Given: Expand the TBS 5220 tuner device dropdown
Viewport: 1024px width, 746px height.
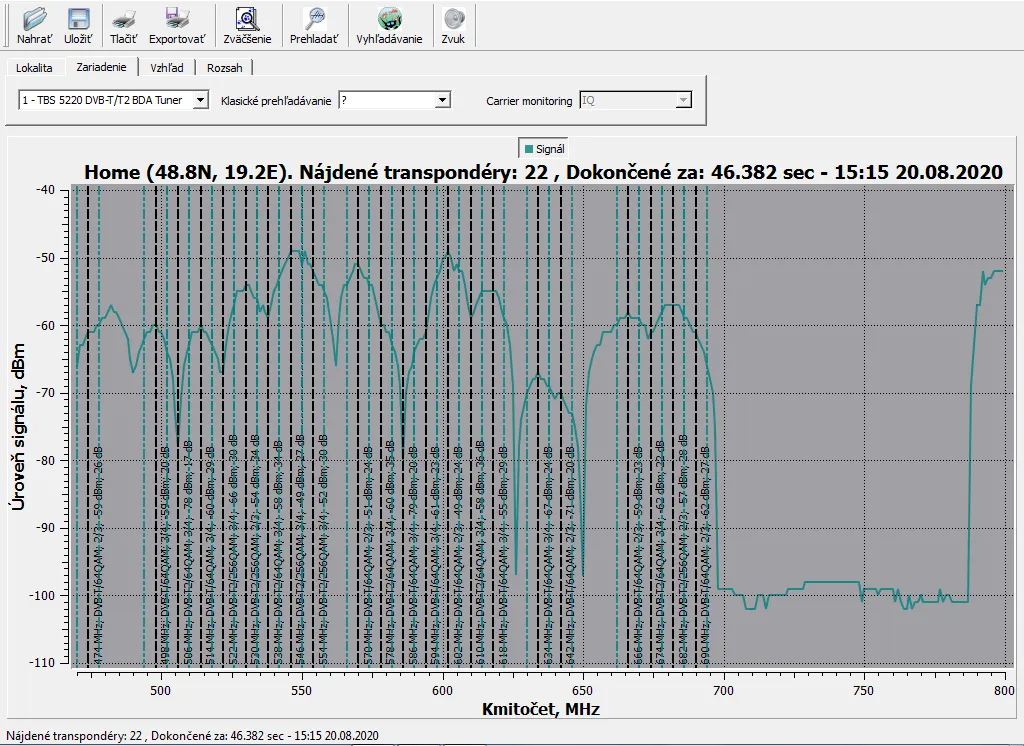Looking at the screenshot, I should (200, 100).
